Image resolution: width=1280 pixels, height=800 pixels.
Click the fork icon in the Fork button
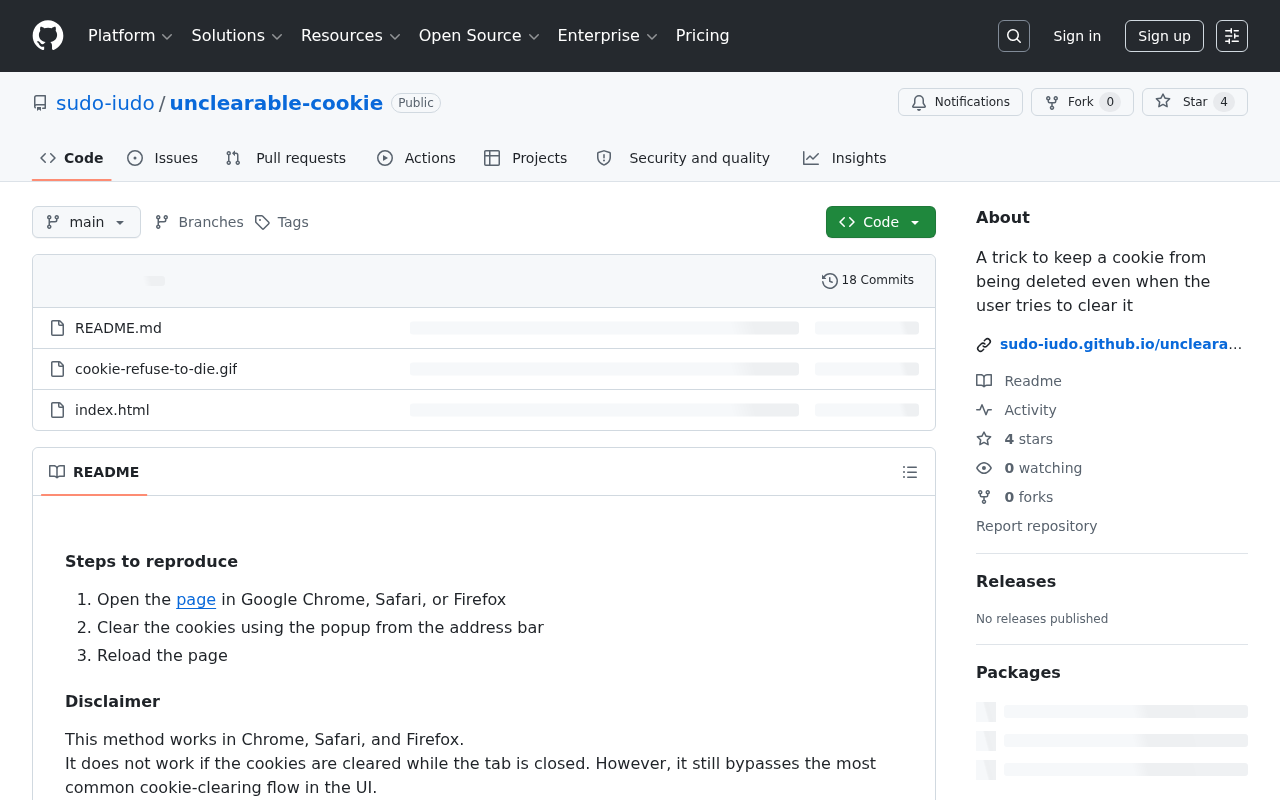click(x=1052, y=102)
